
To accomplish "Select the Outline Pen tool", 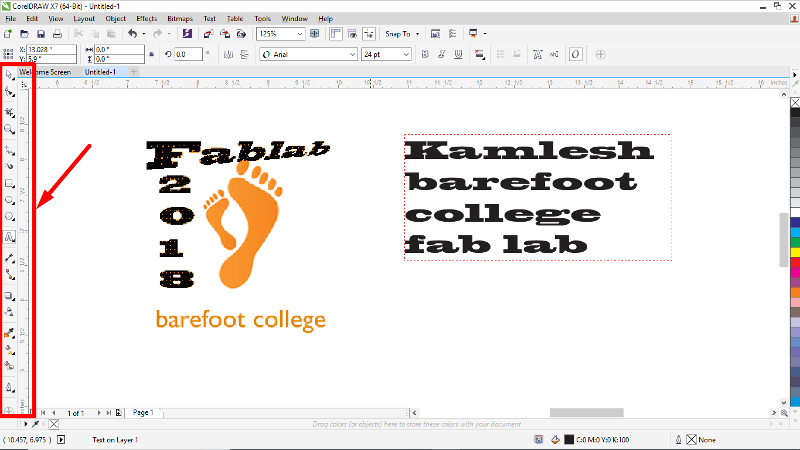I will click(x=9, y=387).
